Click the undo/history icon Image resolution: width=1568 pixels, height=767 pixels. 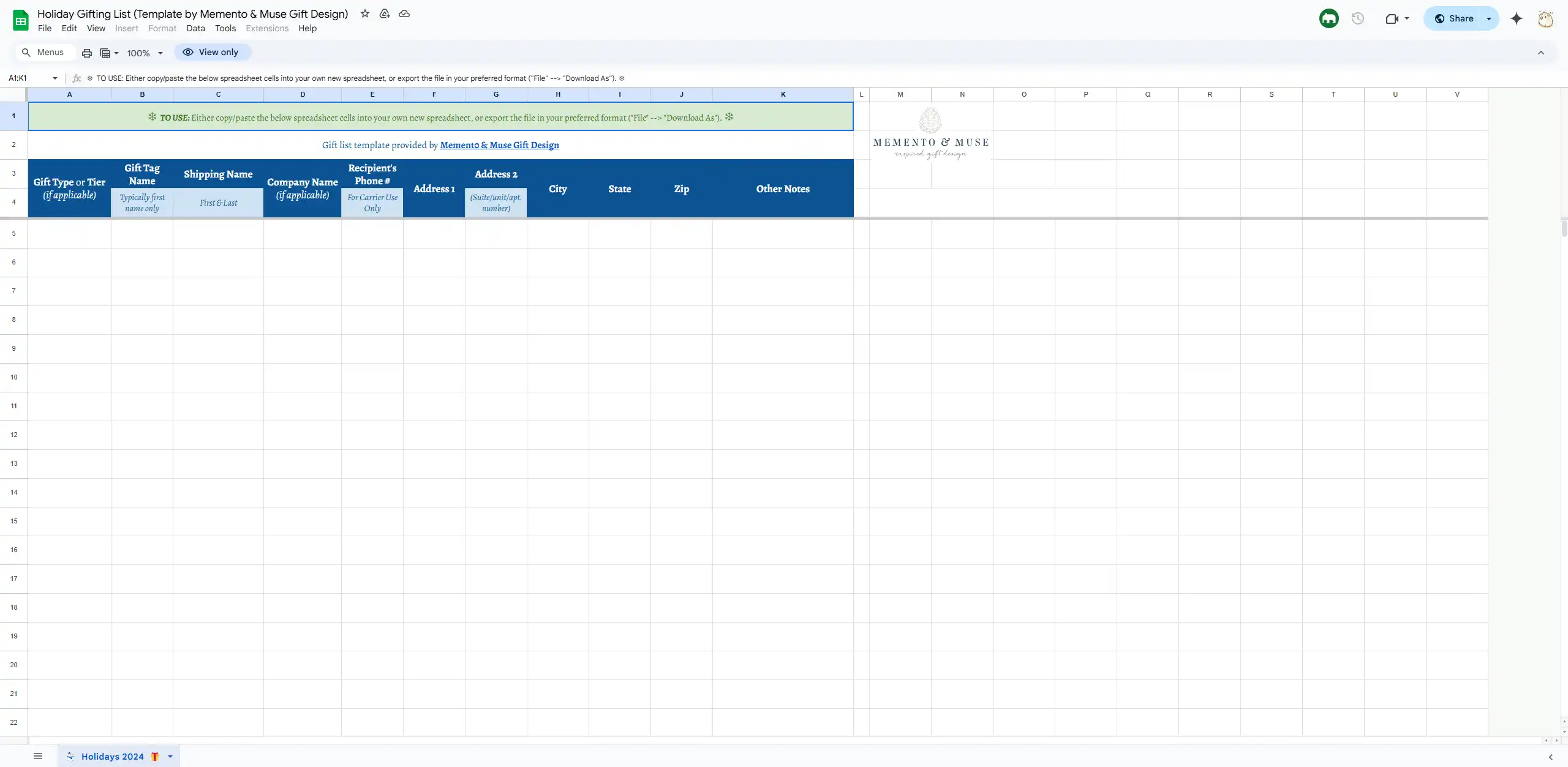1358,19
